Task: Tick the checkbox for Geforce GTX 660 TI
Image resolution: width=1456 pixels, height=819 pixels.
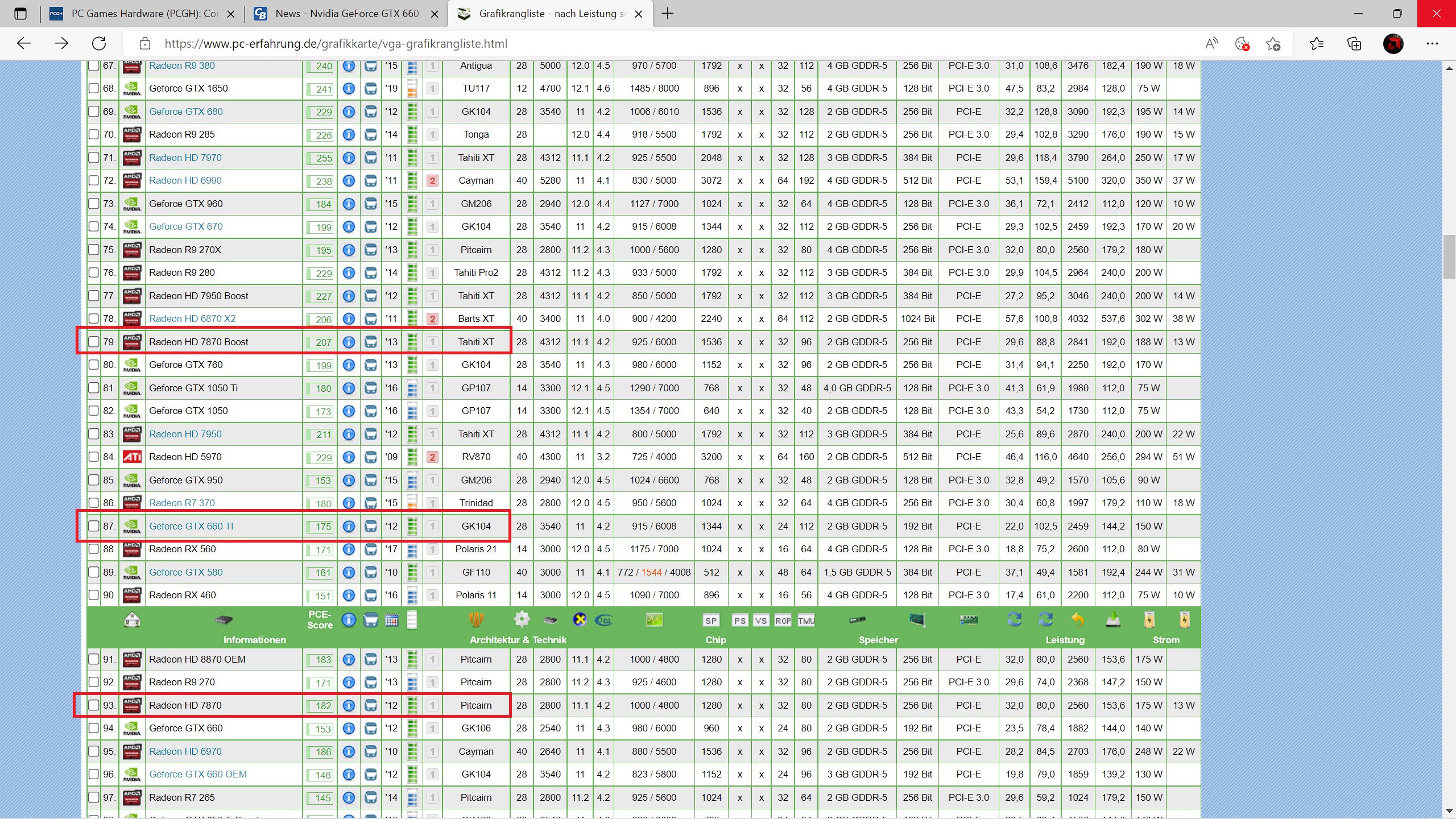Action: pyautogui.click(x=94, y=526)
